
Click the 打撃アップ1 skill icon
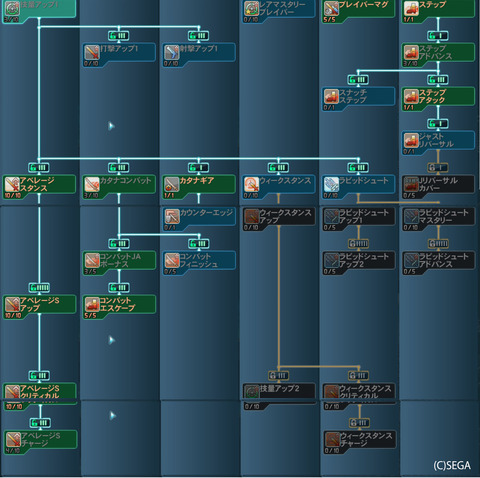point(92,52)
